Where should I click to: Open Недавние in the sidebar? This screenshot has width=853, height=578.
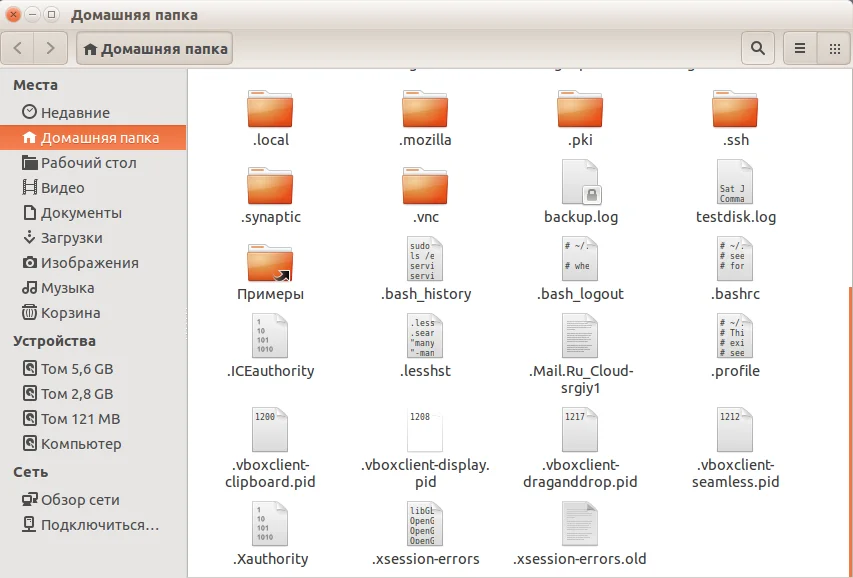(x=75, y=113)
